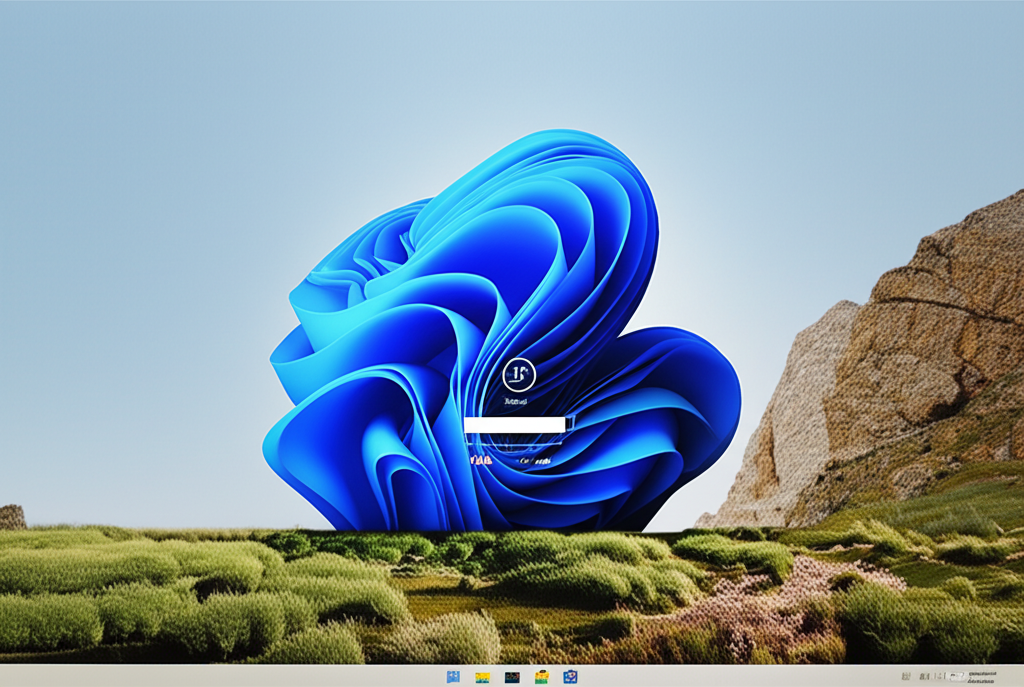Launch the second taskbar icon, yellow and blue

(482, 677)
